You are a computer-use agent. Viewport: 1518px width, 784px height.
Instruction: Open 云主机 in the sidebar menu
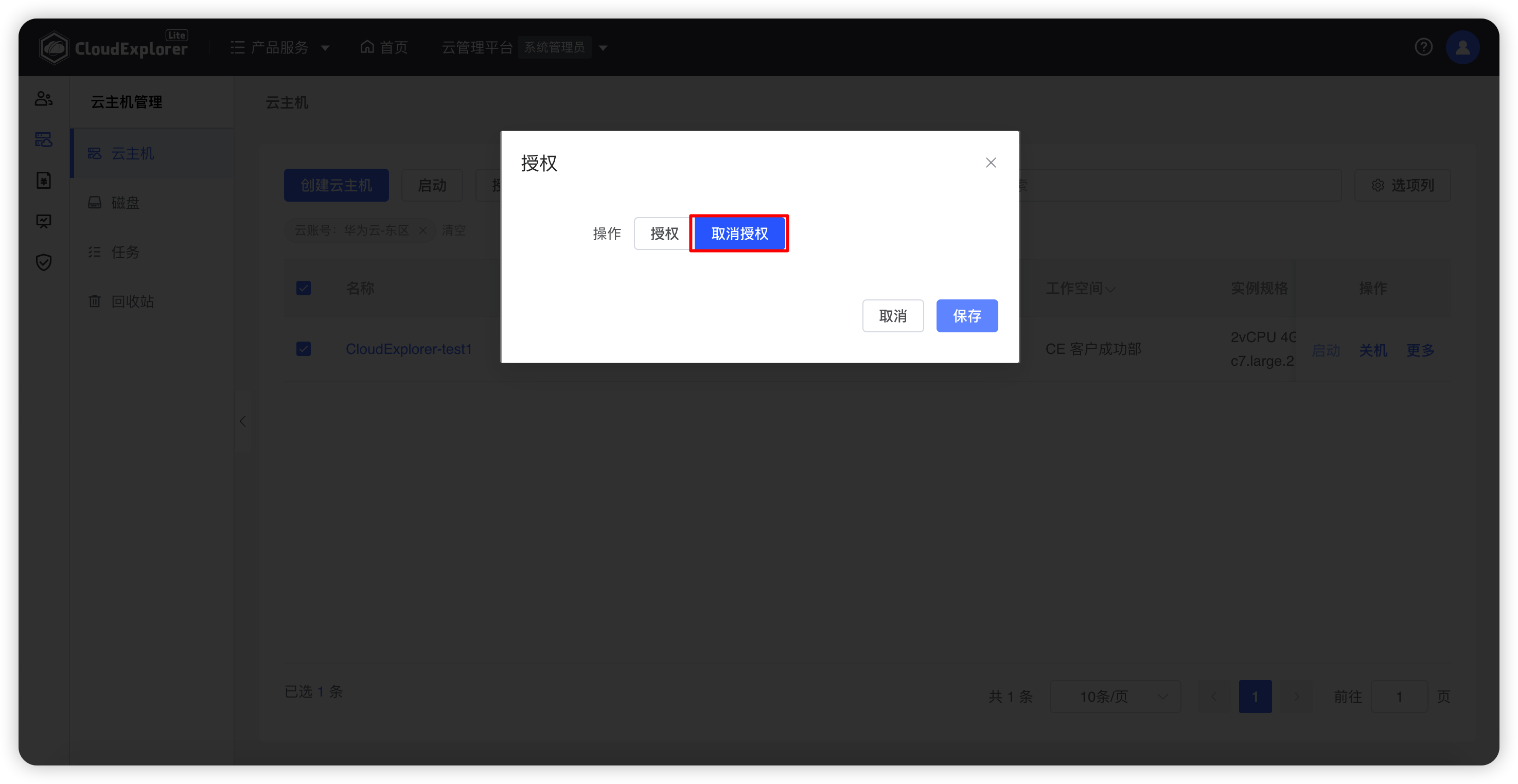(x=153, y=153)
